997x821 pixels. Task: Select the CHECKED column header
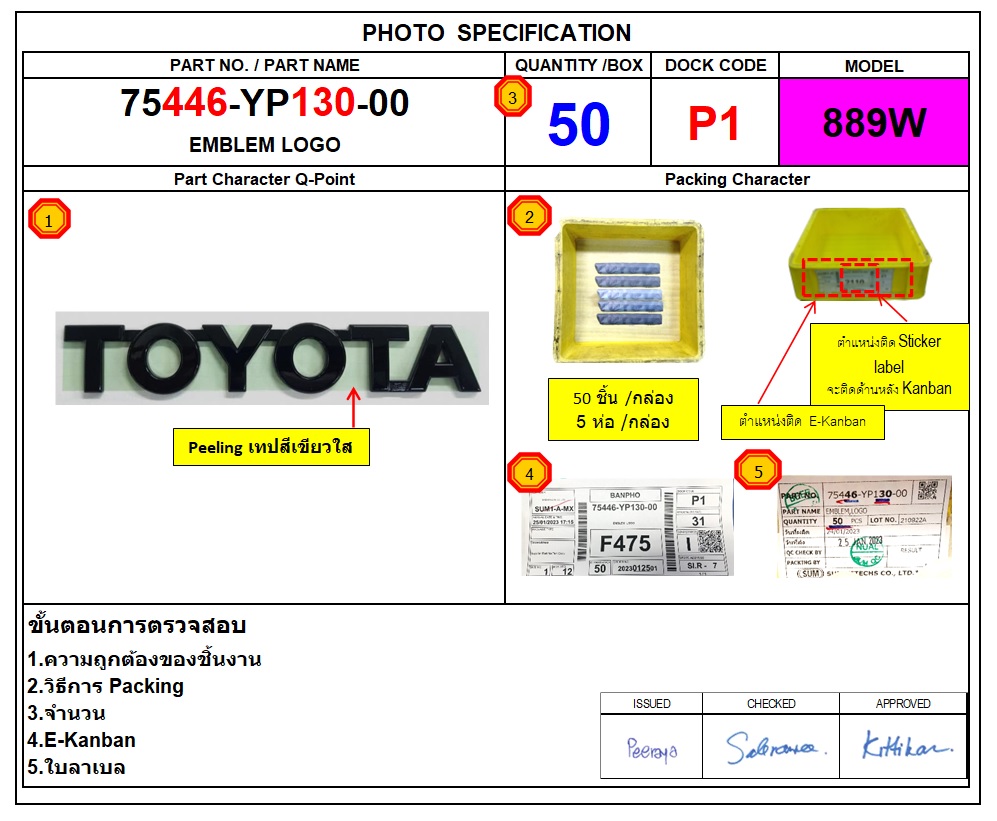click(771, 703)
